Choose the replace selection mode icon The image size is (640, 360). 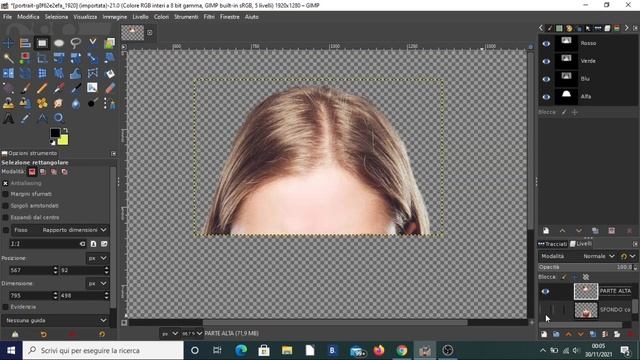(32, 172)
